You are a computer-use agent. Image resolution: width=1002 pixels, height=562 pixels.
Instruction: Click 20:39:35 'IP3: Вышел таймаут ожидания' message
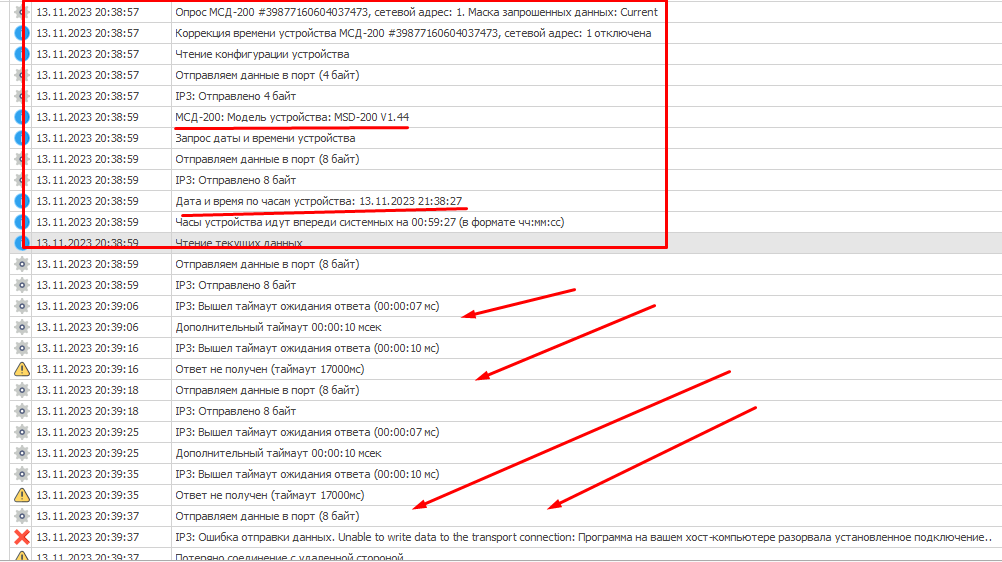pyautogui.click(x=307, y=474)
